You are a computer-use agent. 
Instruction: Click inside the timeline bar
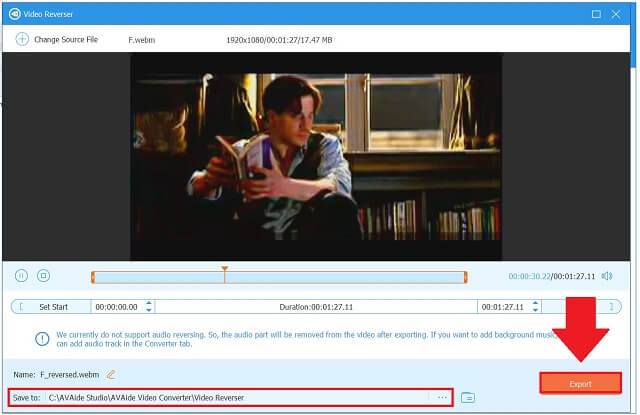(x=279, y=278)
